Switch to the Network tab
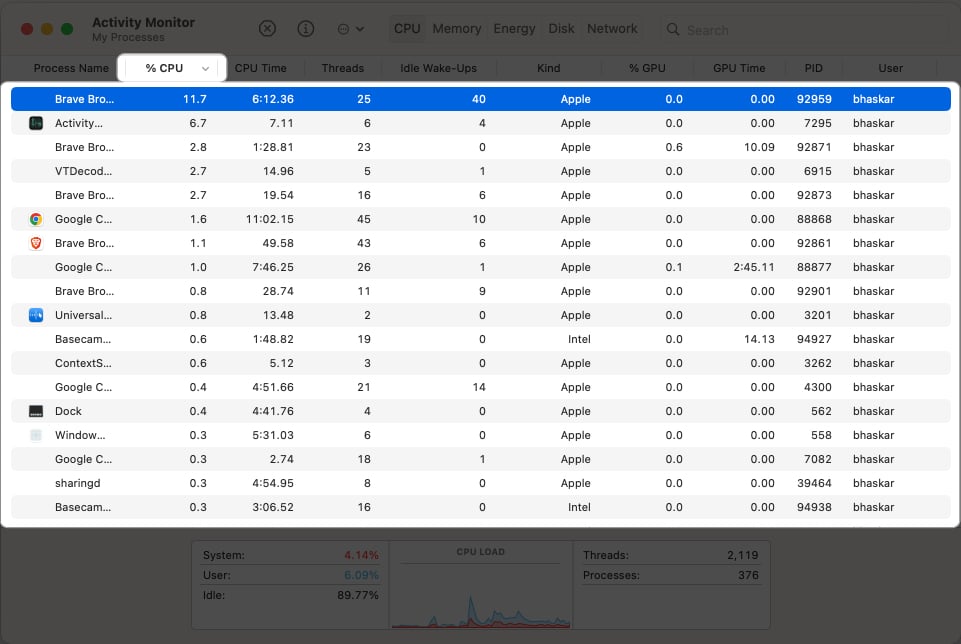961x644 pixels. point(612,29)
